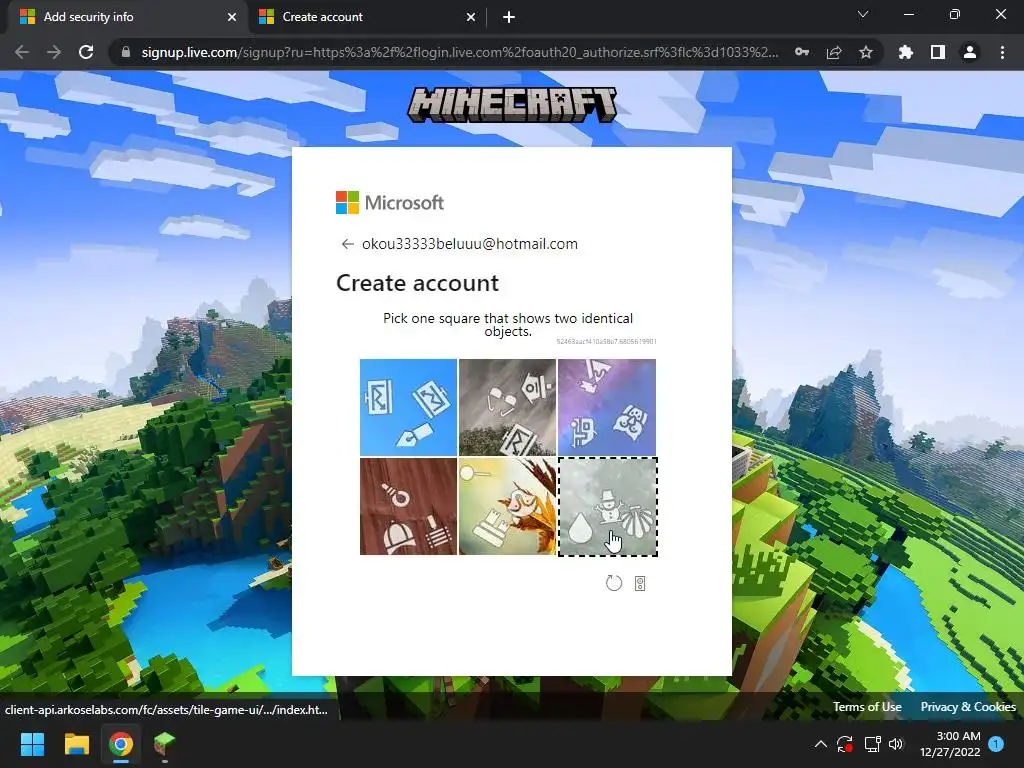The width and height of the screenshot is (1024, 768).
Task: Select the blue top-left puzzle tile
Action: (x=408, y=407)
